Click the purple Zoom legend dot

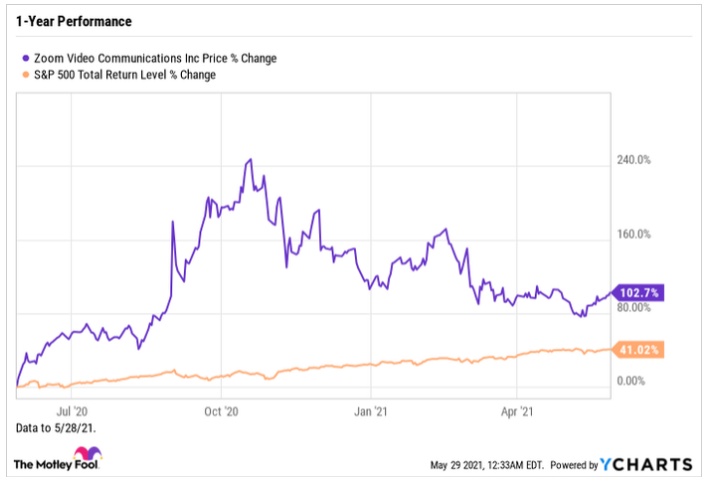tap(25, 58)
